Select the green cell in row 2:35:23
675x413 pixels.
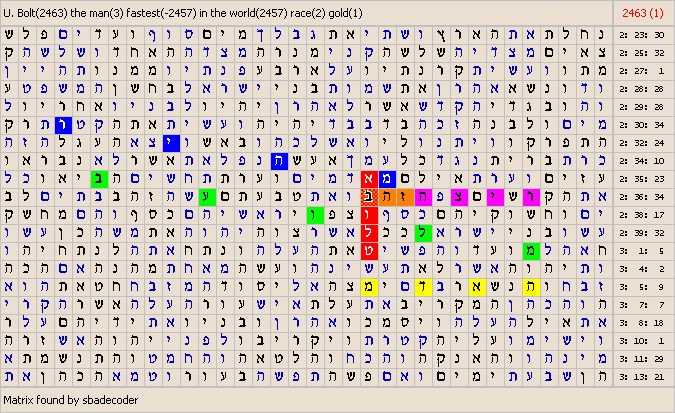coord(98,178)
